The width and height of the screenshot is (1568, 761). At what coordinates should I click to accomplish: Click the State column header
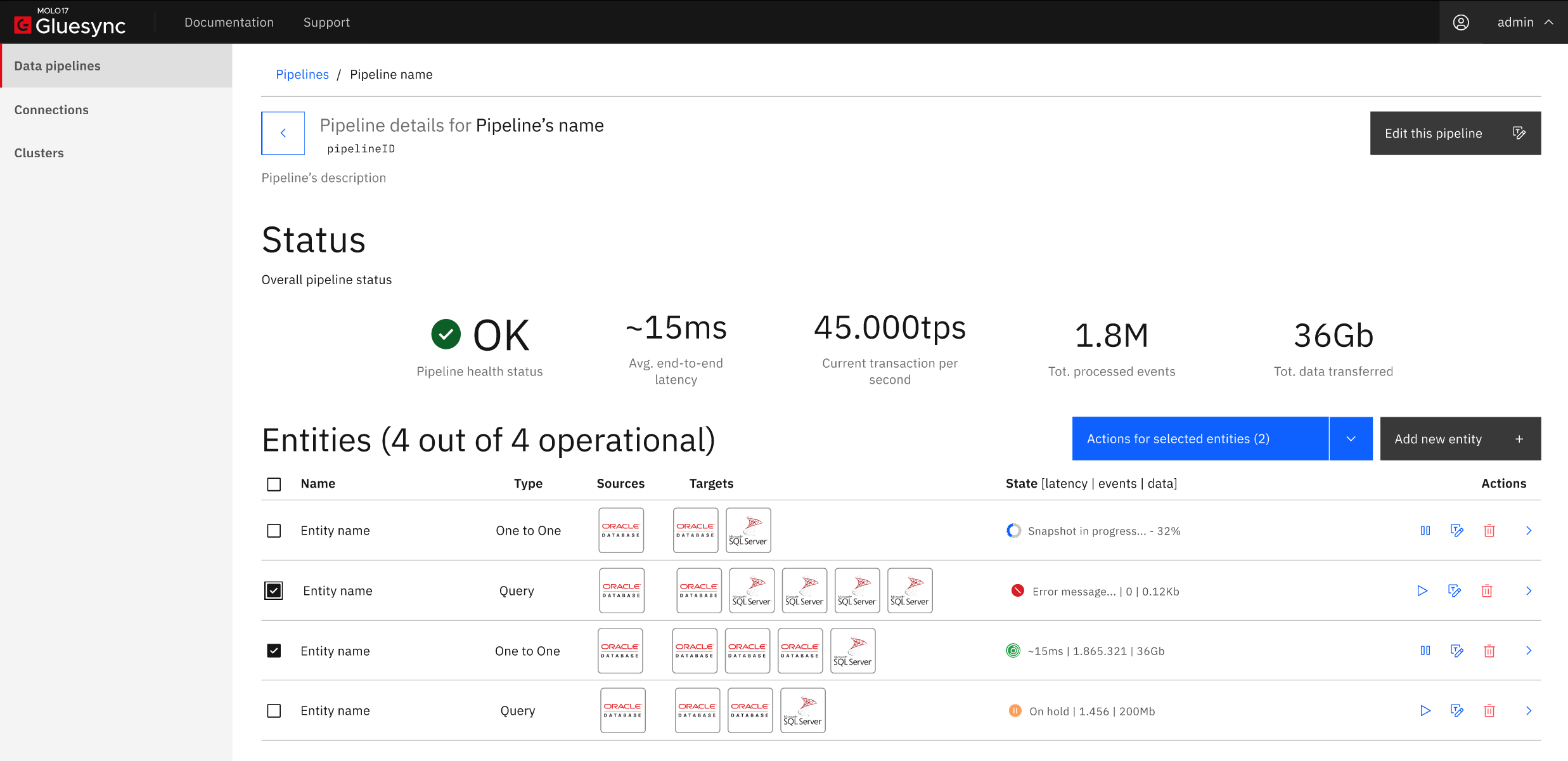pos(1091,483)
